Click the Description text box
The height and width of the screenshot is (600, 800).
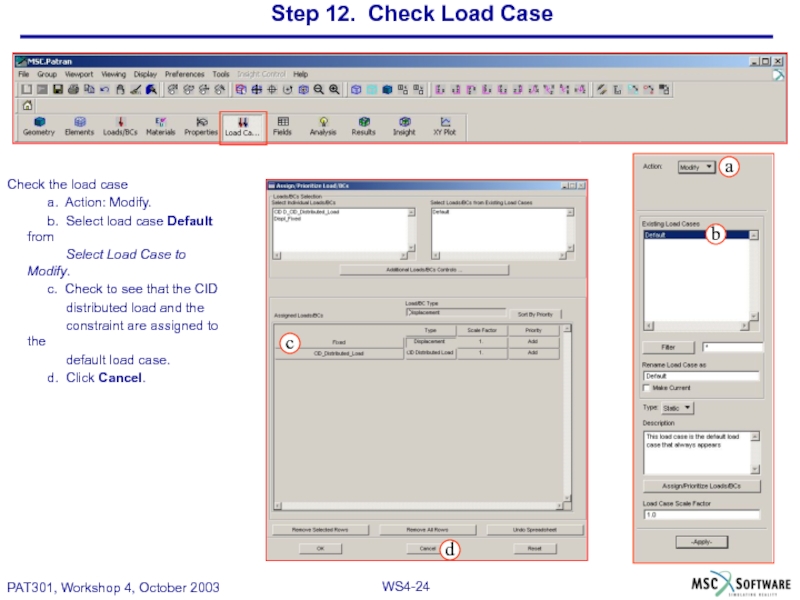click(x=697, y=453)
